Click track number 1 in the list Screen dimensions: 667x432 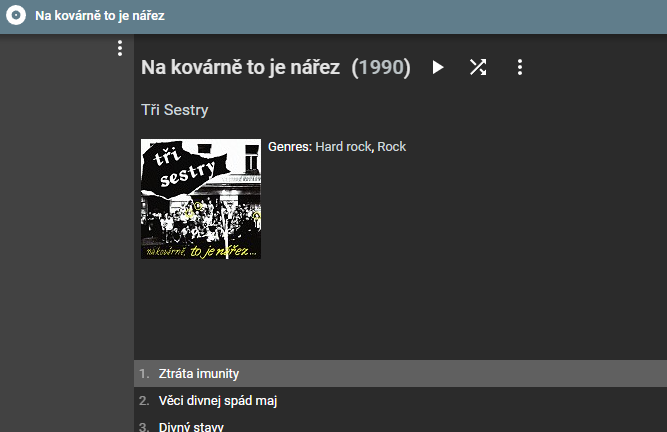click(144, 374)
